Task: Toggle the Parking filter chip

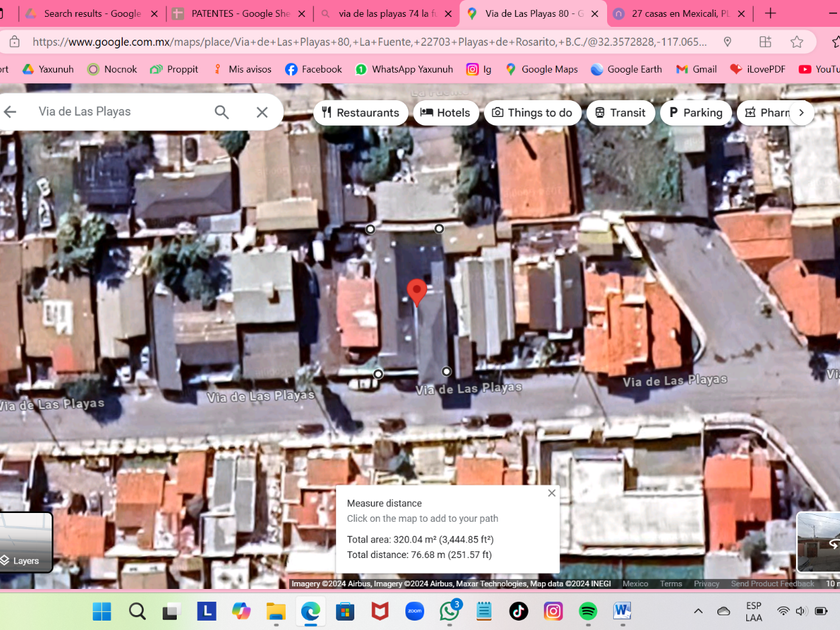Action: tap(695, 113)
